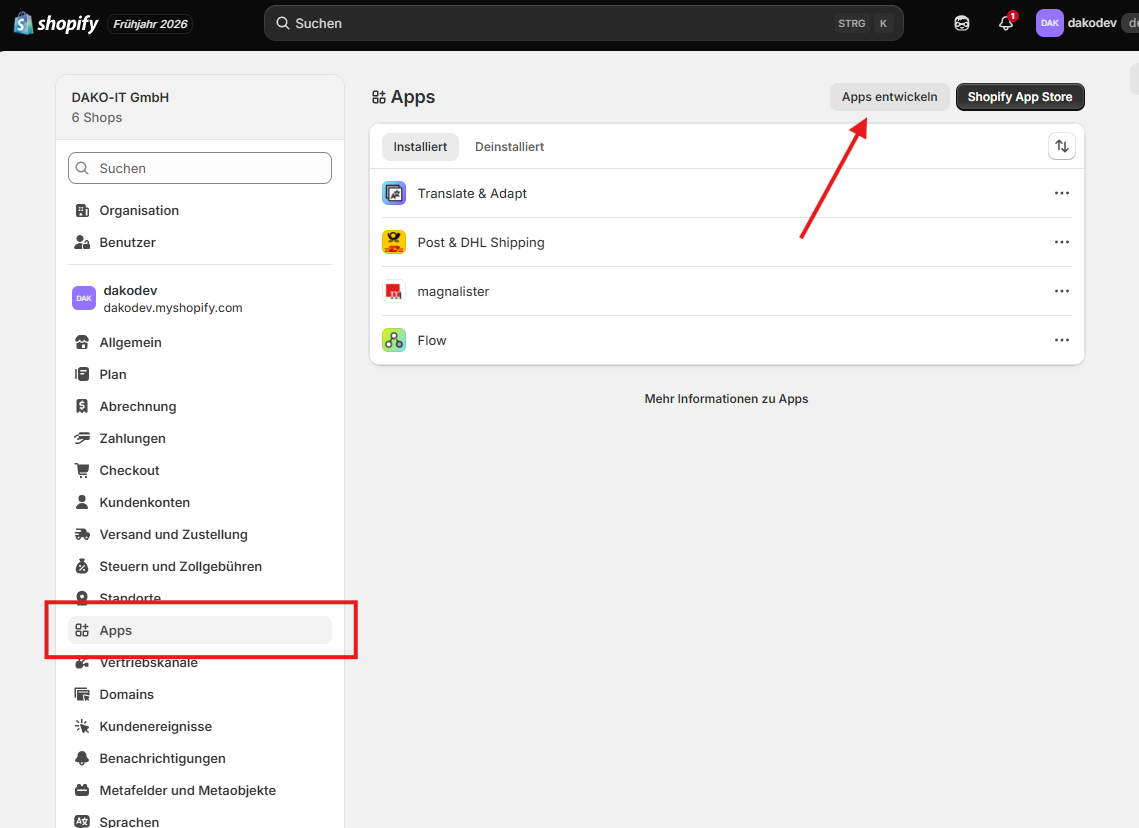Open Apps in the settings sidebar
This screenshot has width=1139, height=828.
coord(200,630)
